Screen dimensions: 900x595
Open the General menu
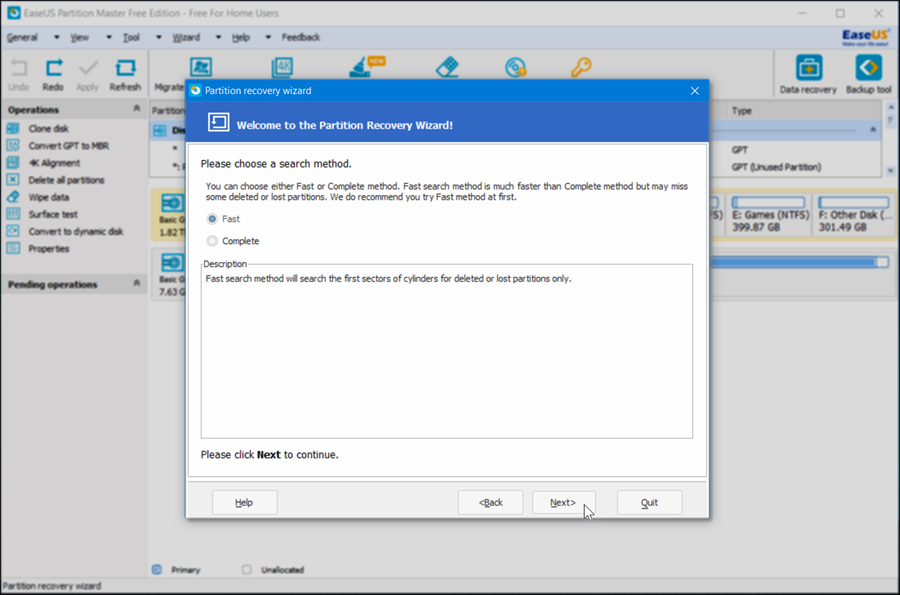point(22,37)
